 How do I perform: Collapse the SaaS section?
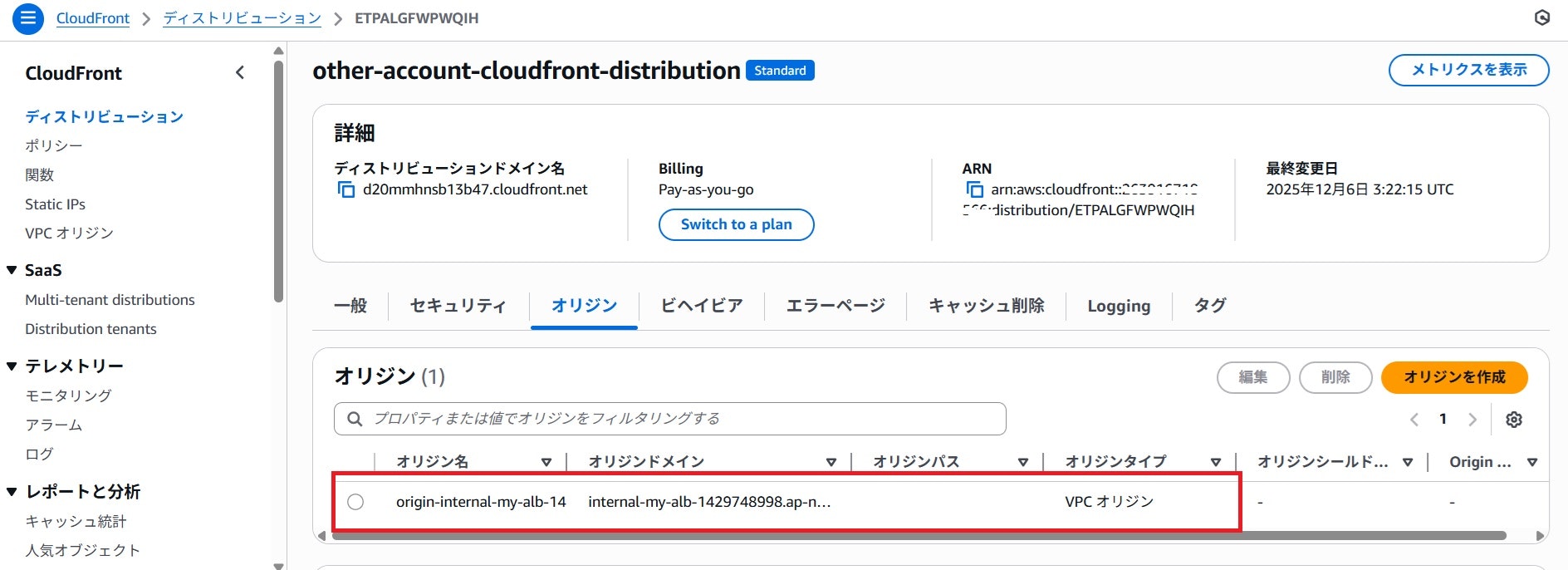tap(12, 270)
